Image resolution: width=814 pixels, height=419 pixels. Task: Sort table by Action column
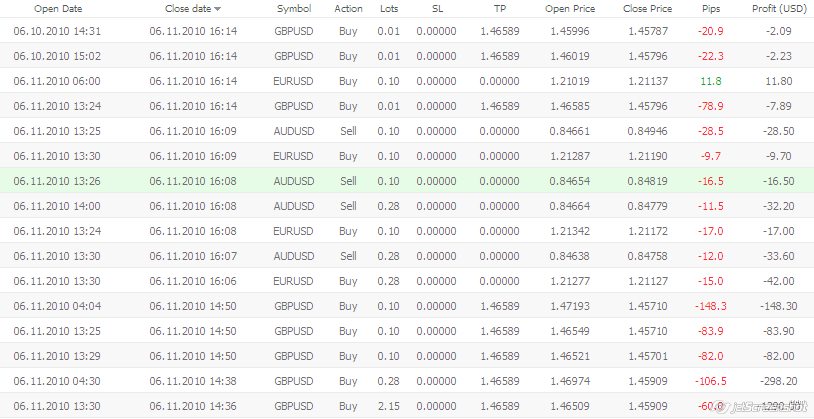(x=348, y=9)
